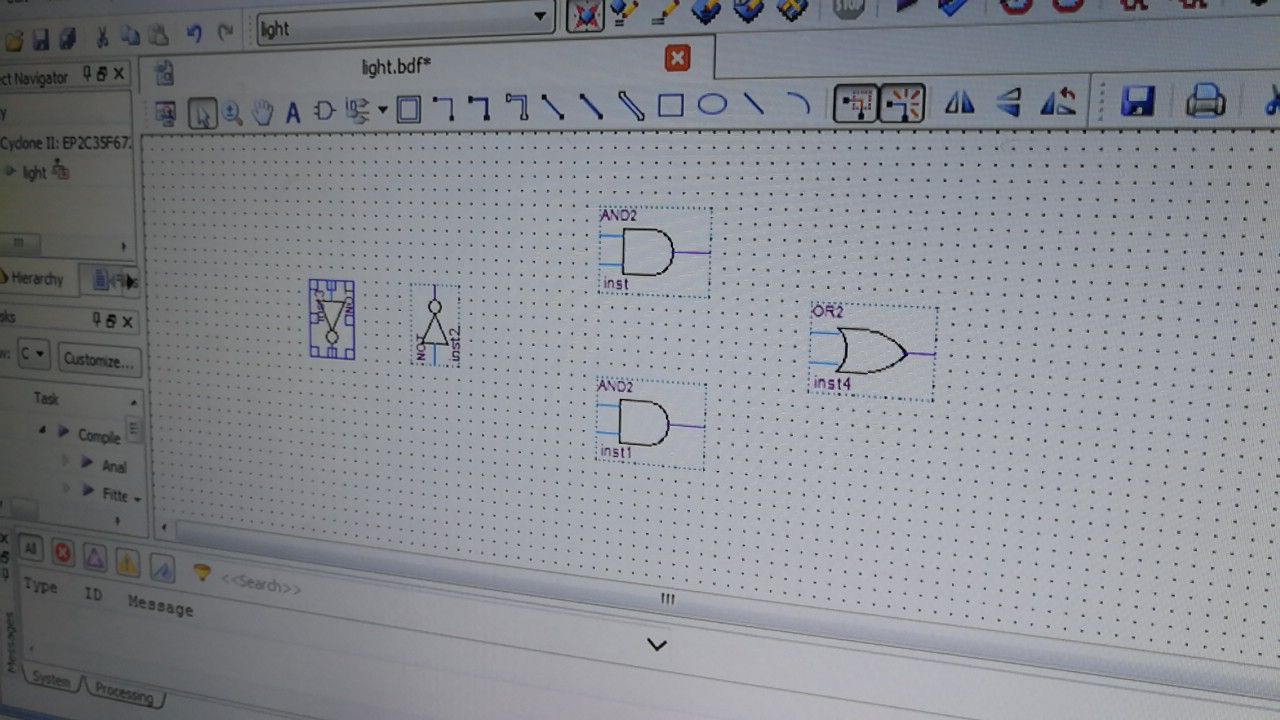Screen dimensions: 1280x720
Task: Toggle the error messages filter
Action: pos(62,553)
